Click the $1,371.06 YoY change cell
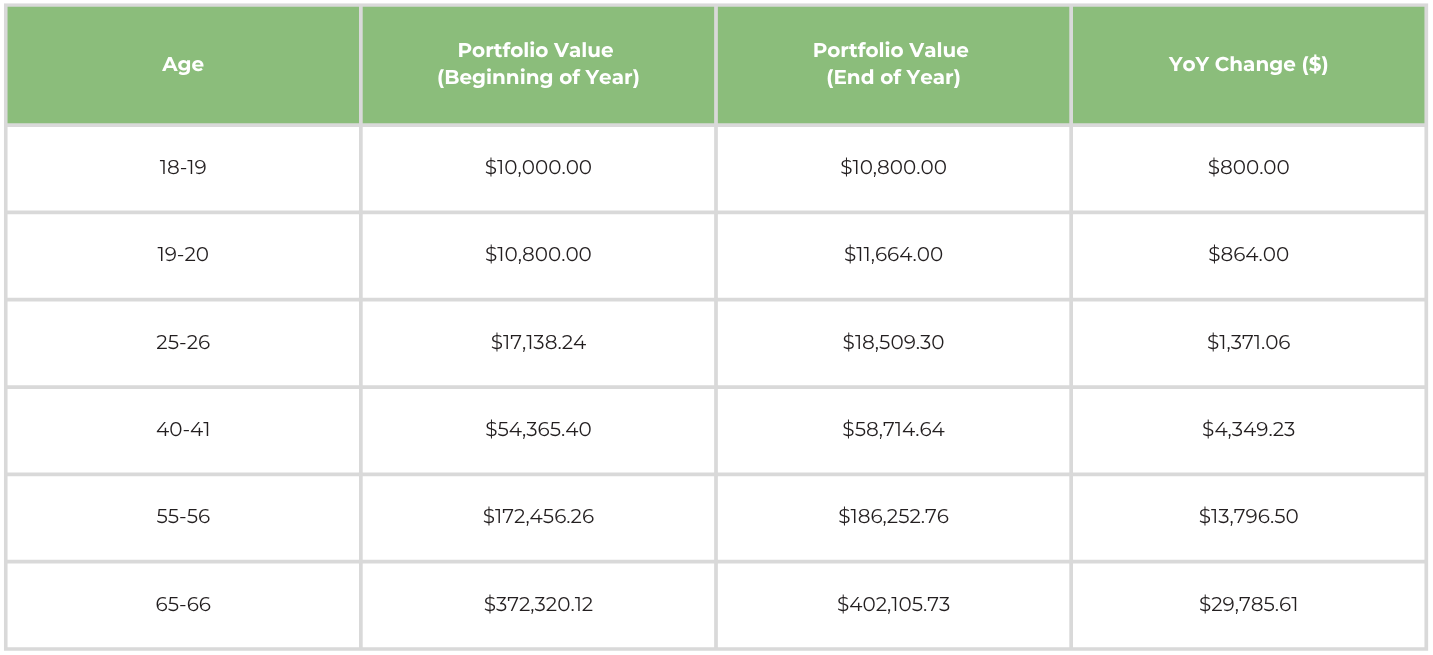 (1248, 343)
